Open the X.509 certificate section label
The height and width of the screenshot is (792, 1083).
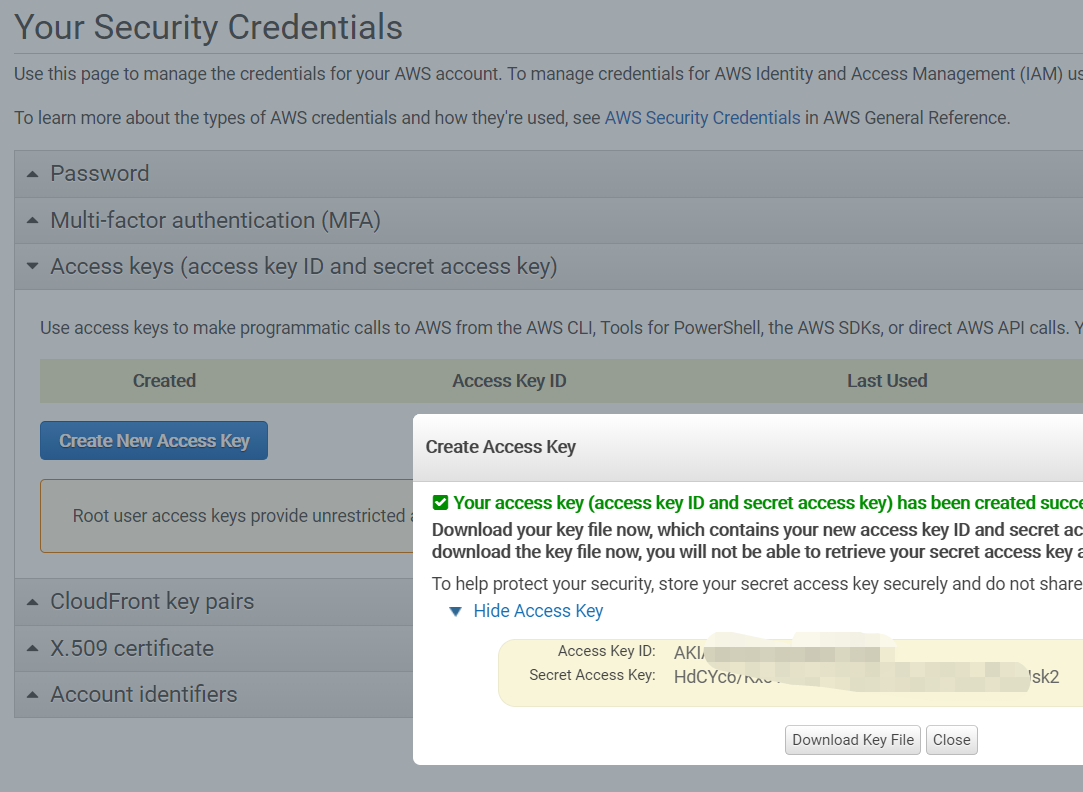[x=132, y=648]
